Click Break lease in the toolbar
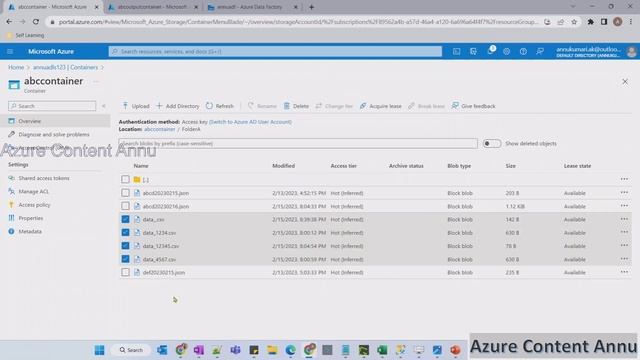 point(427,106)
